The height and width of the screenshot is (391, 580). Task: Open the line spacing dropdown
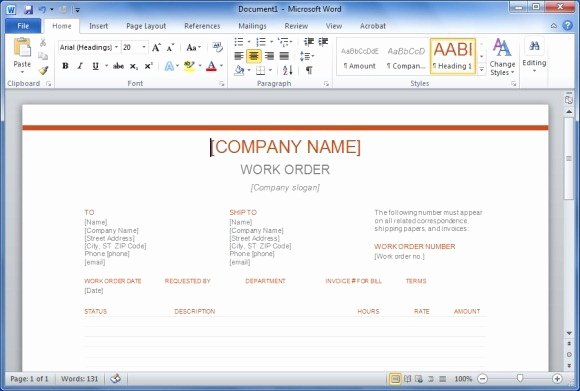[x=307, y=56]
